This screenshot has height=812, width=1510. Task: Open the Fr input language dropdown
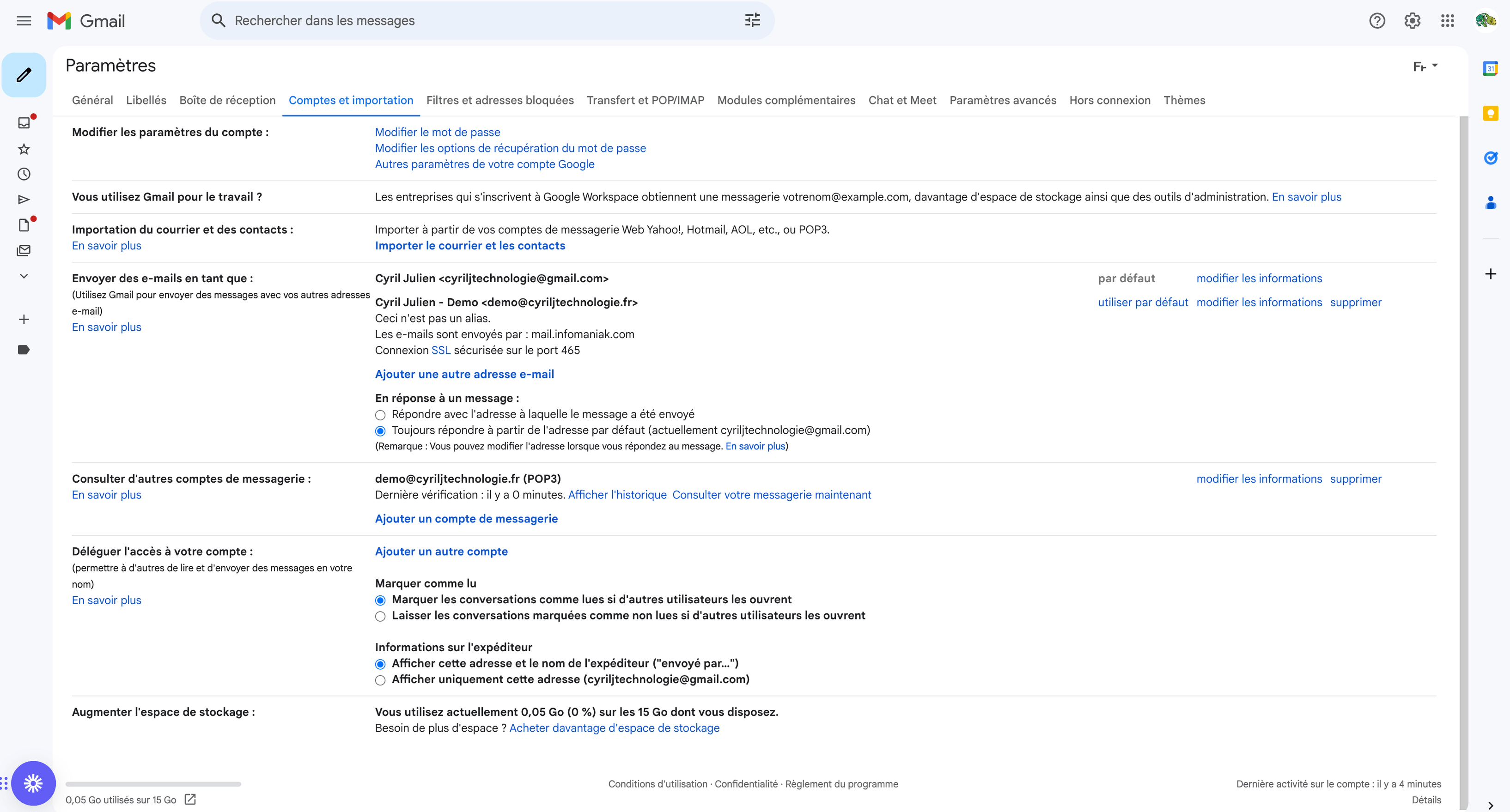click(x=1425, y=66)
